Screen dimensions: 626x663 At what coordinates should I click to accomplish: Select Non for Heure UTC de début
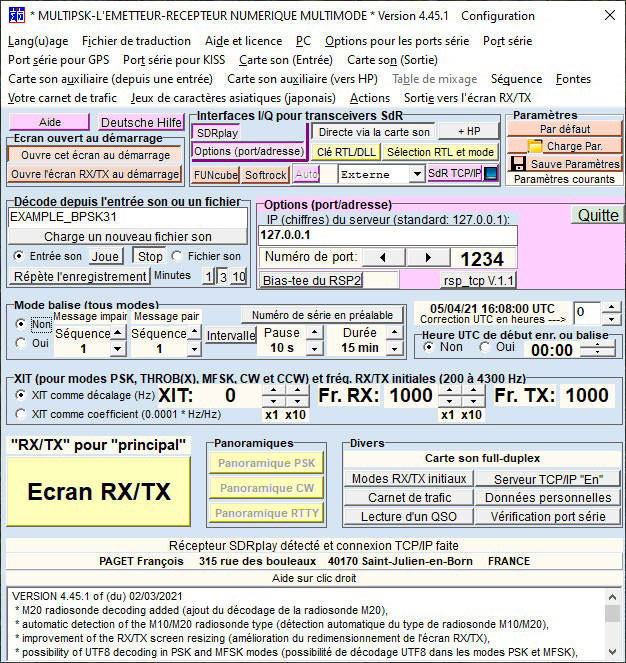click(x=428, y=347)
